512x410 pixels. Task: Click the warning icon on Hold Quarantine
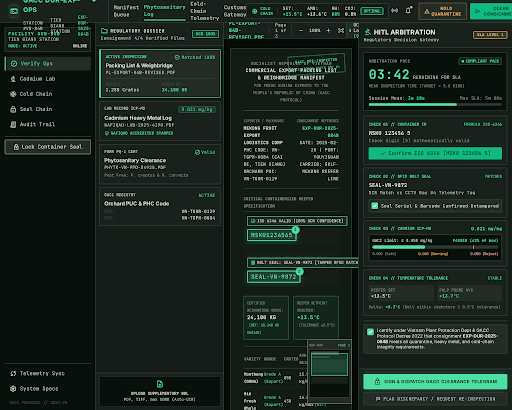coord(427,11)
